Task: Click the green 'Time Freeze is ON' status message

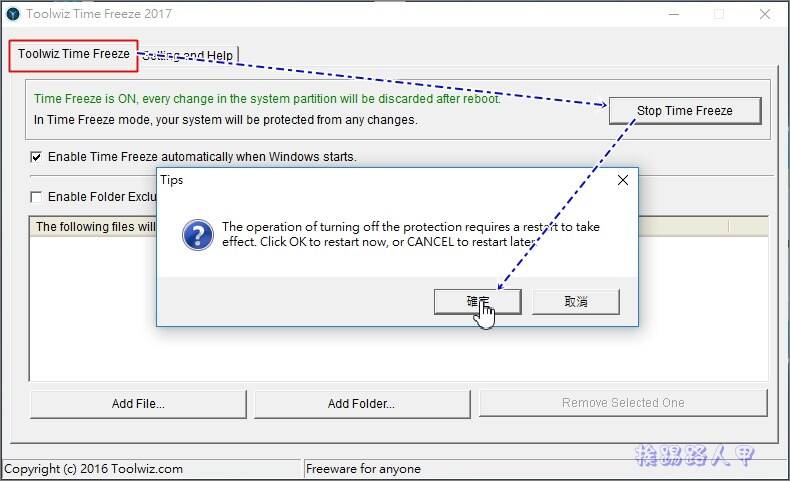Action: tap(267, 99)
